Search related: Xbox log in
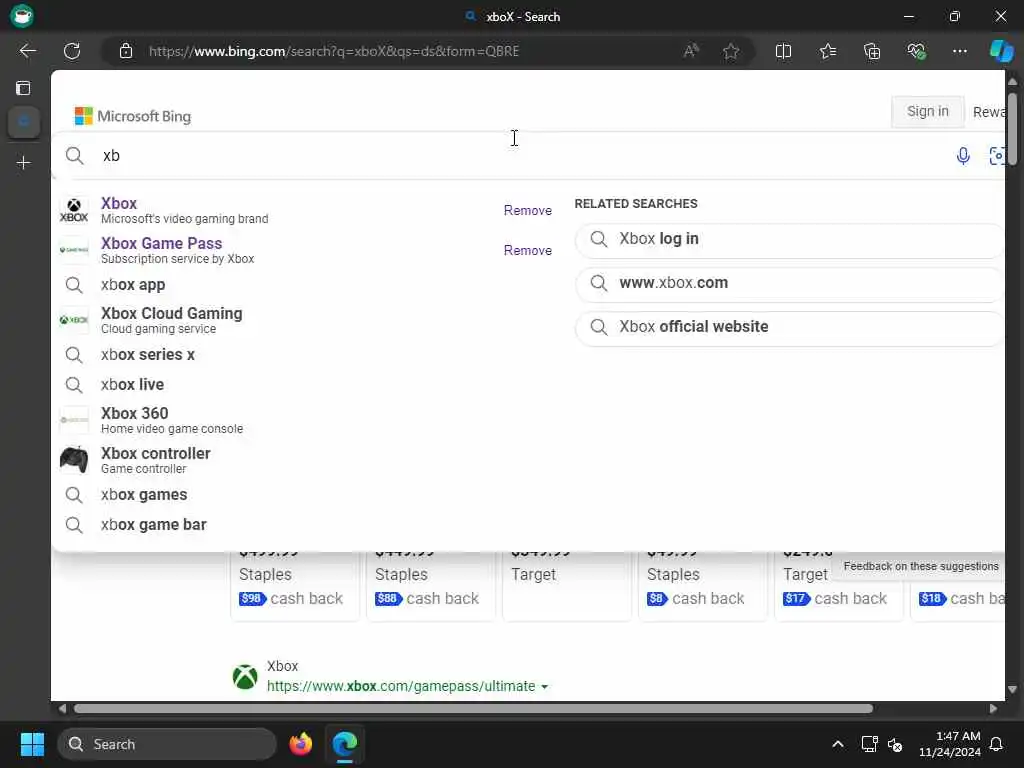1024x768 pixels. (790, 239)
